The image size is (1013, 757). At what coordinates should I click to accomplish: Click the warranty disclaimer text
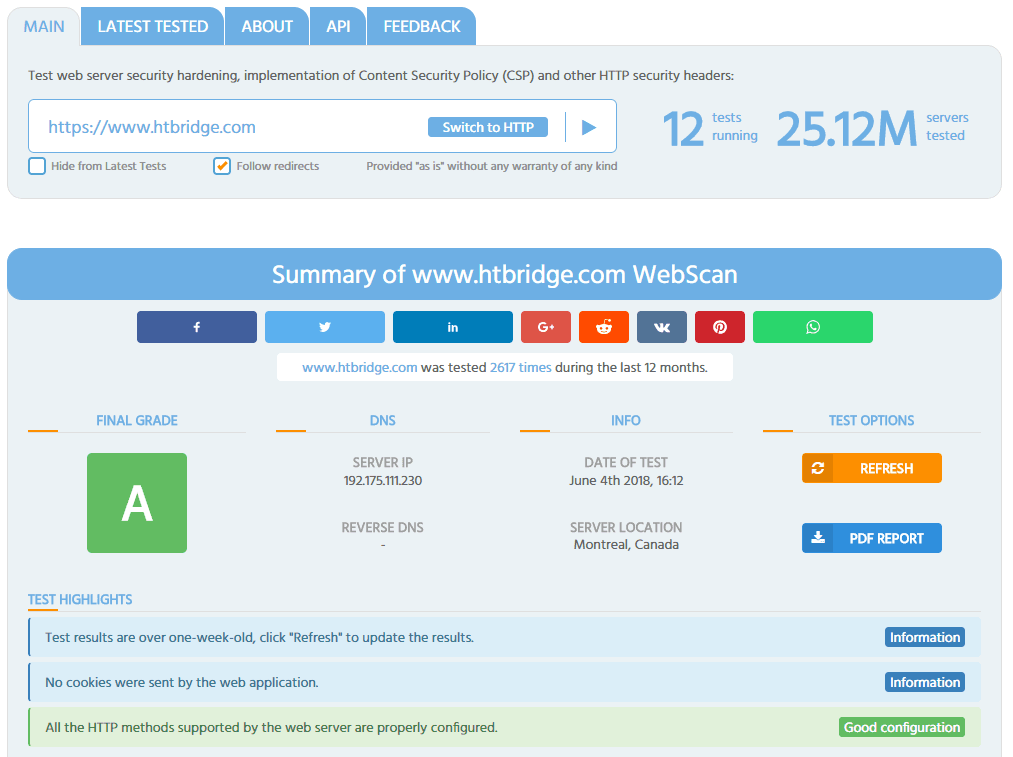[492, 166]
